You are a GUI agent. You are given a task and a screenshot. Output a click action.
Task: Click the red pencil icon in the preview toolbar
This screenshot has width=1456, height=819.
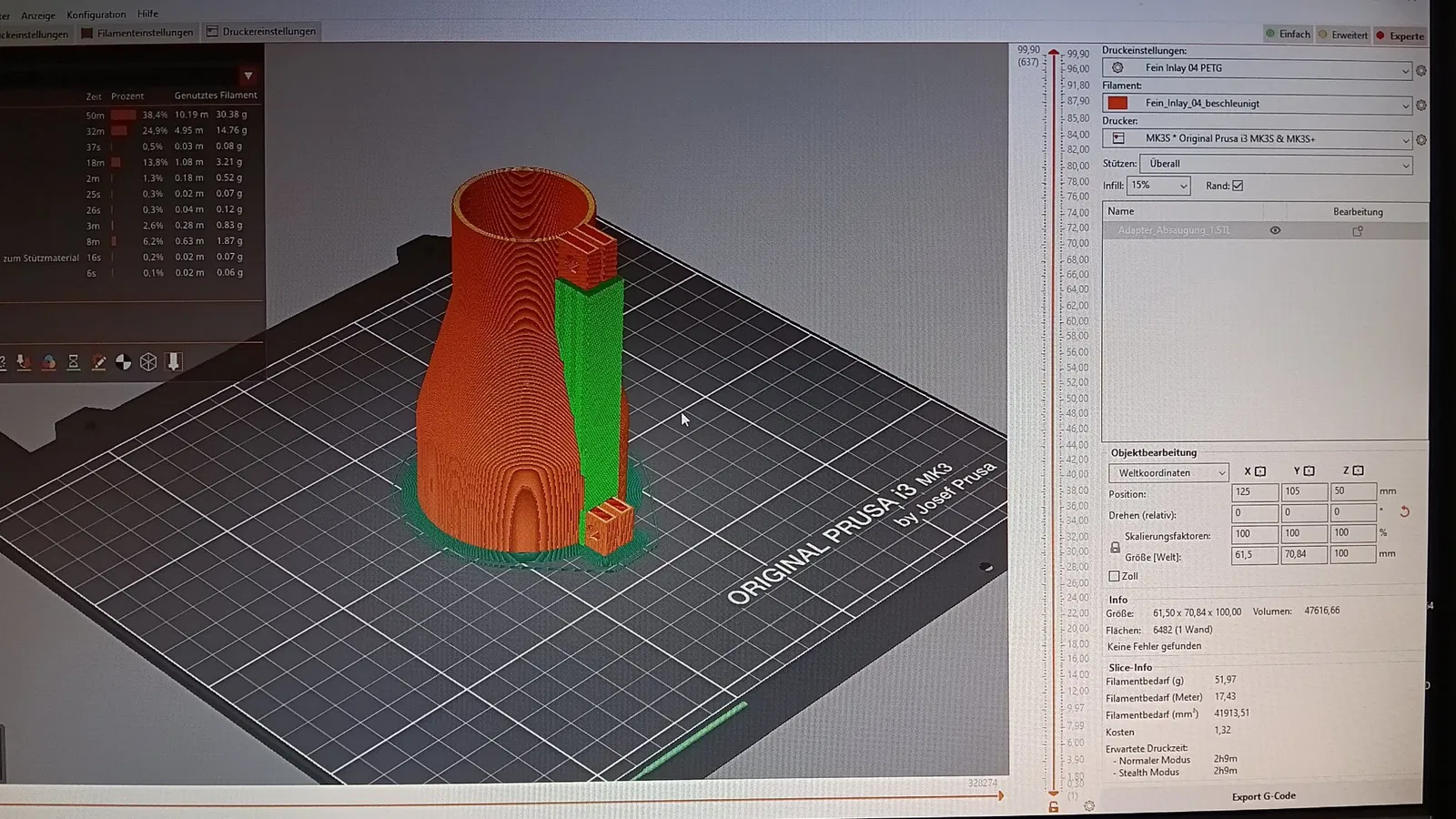click(98, 362)
